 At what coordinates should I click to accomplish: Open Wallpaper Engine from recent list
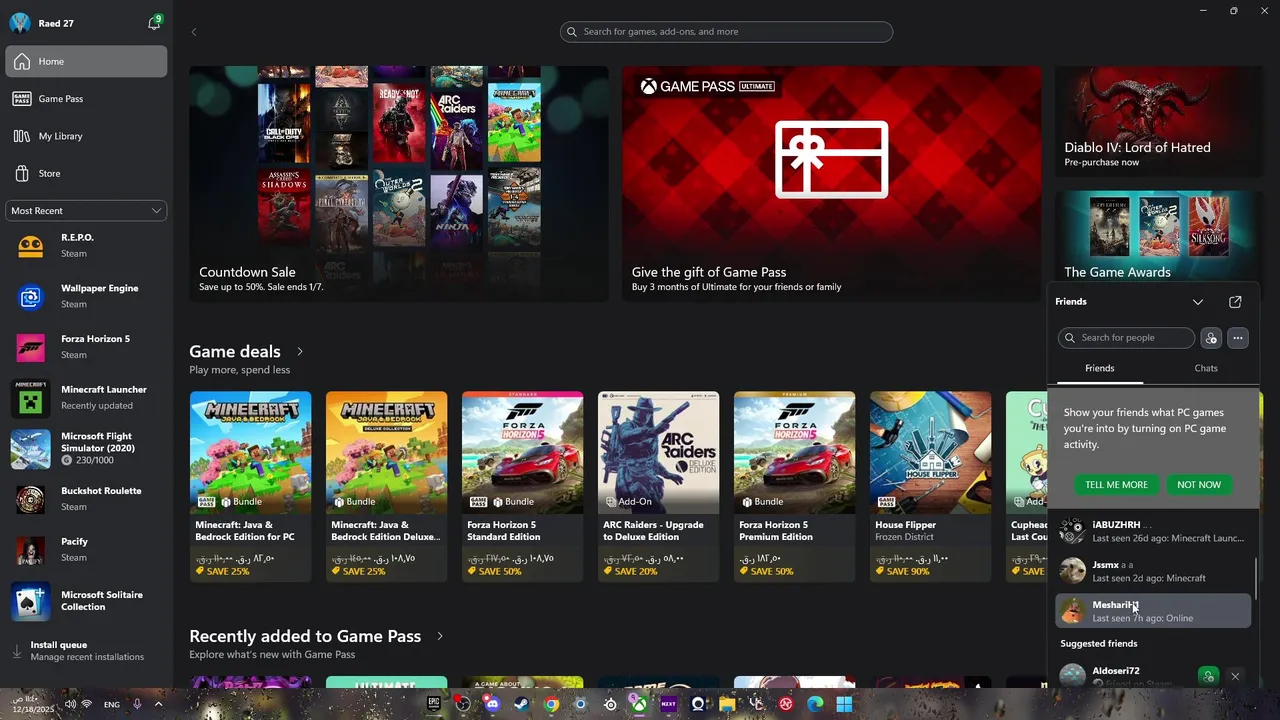click(86, 296)
